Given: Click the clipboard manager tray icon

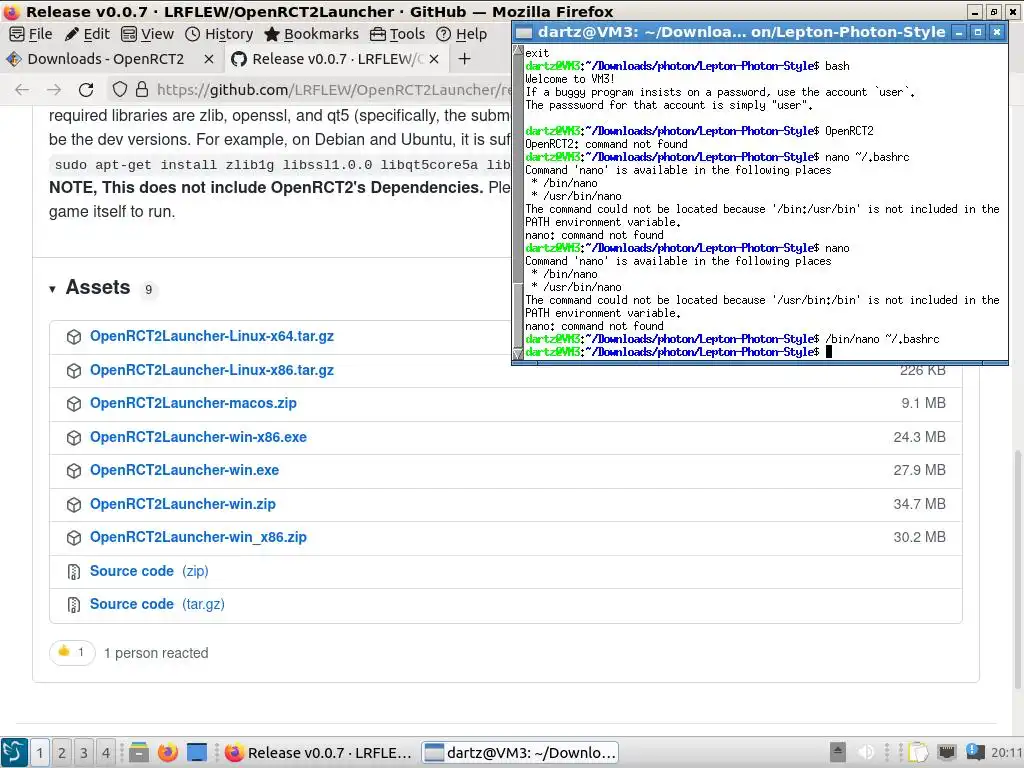Looking at the screenshot, I should pos(918,752).
